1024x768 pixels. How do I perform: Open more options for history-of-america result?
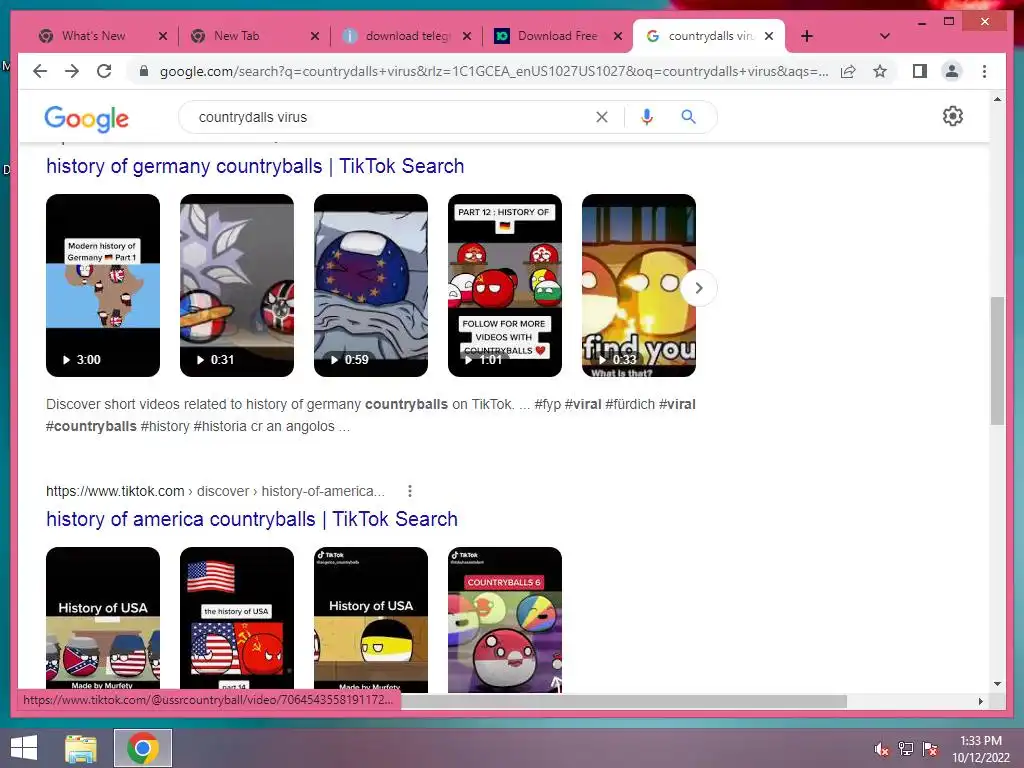(x=409, y=491)
